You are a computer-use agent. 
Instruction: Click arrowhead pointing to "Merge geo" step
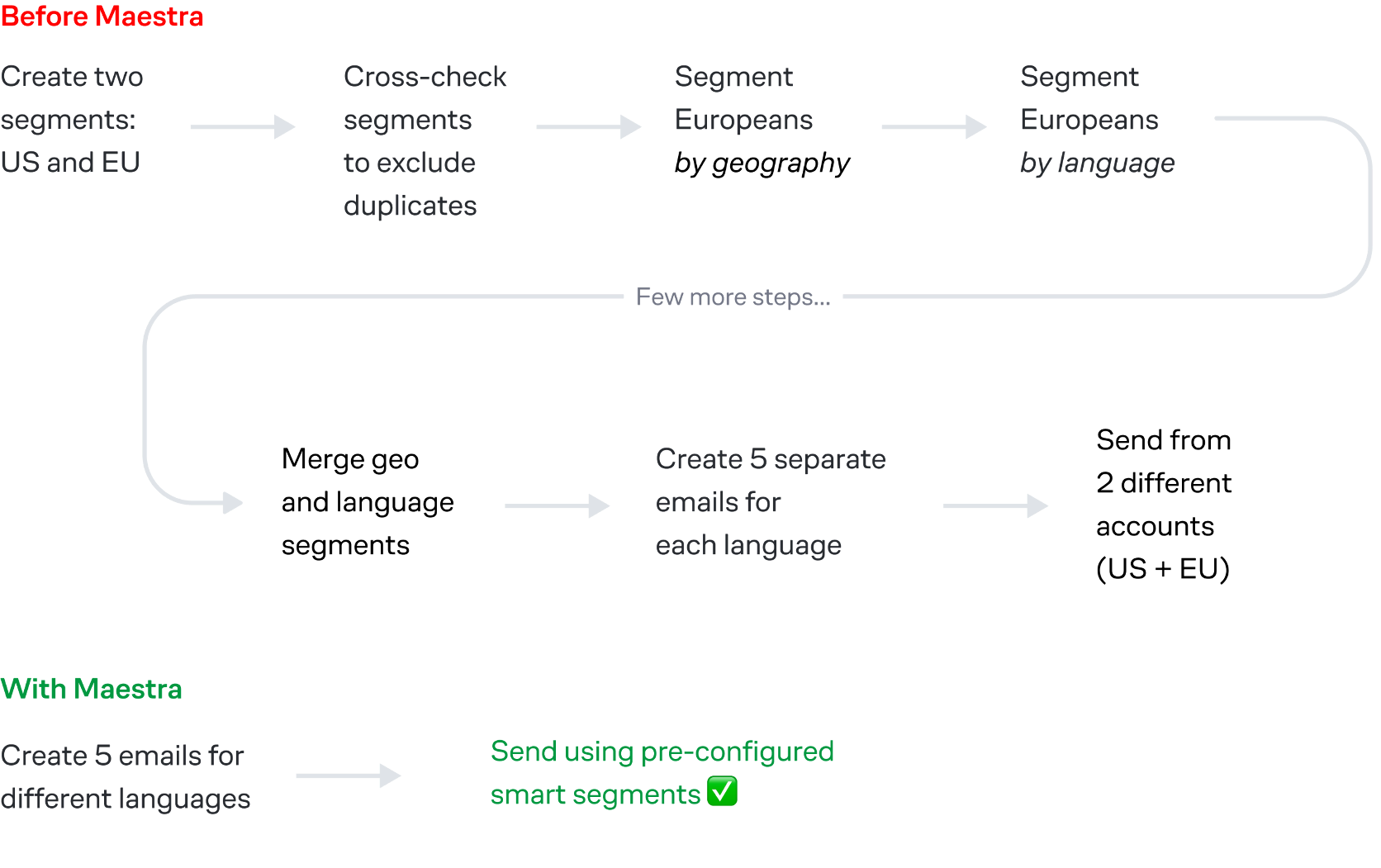232,502
